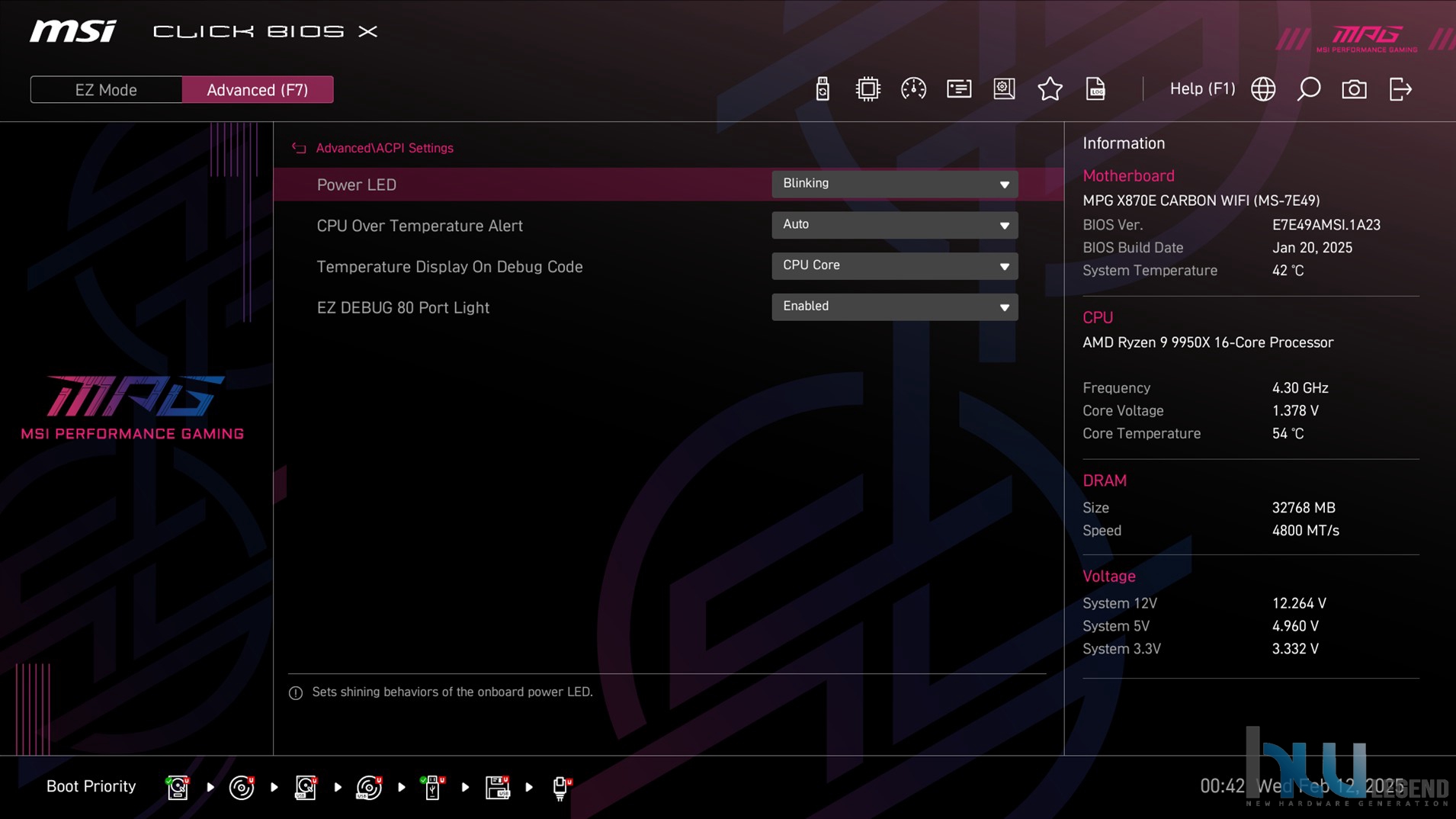Image resolution: width=1456 pixels, height=819 pixels.
Task: Select Advanced (F7) mode tab
Action: pos(258,89)
